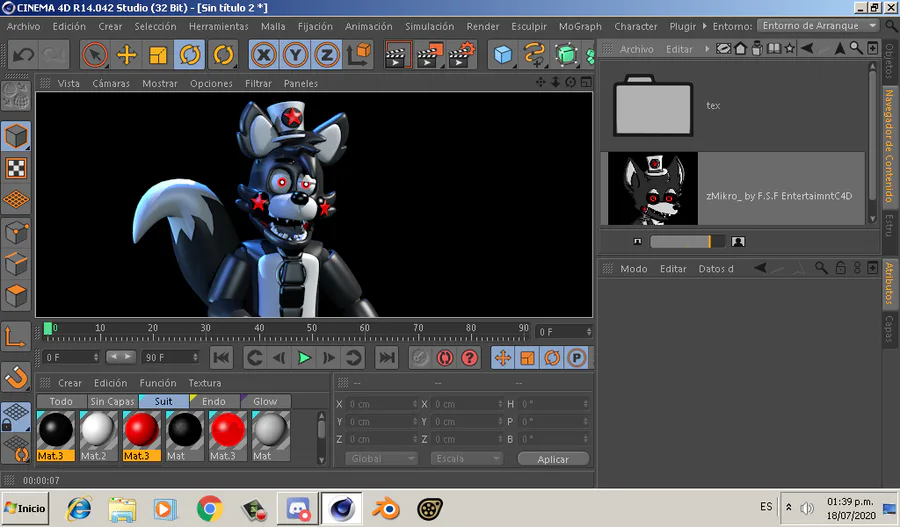This screenshot has width=900, height=527.
Task: Switch to Polygons mode
Action: tap(15, 296)
